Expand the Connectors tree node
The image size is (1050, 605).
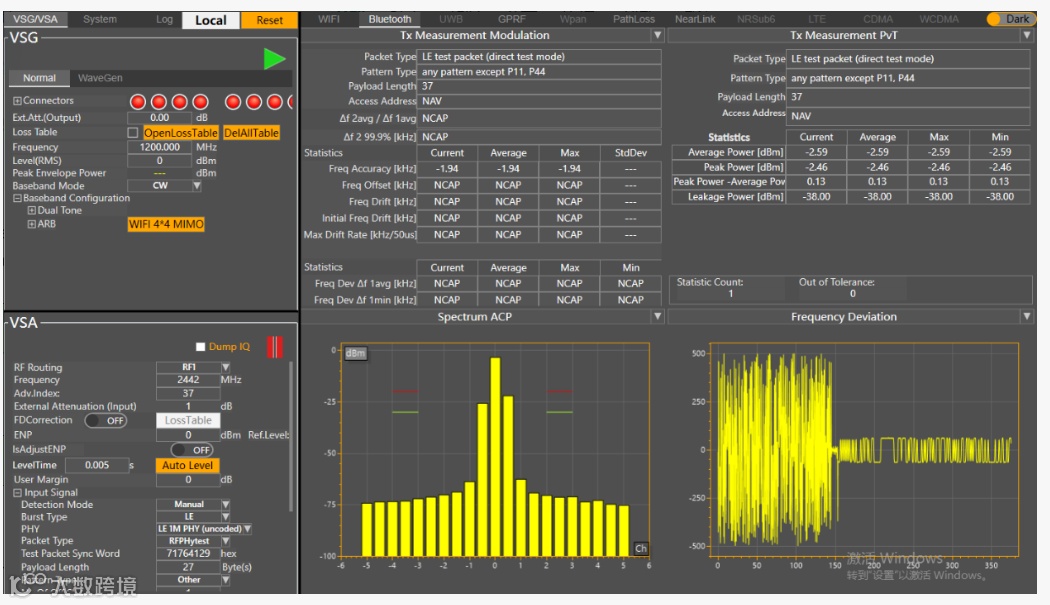coord(17,101)
